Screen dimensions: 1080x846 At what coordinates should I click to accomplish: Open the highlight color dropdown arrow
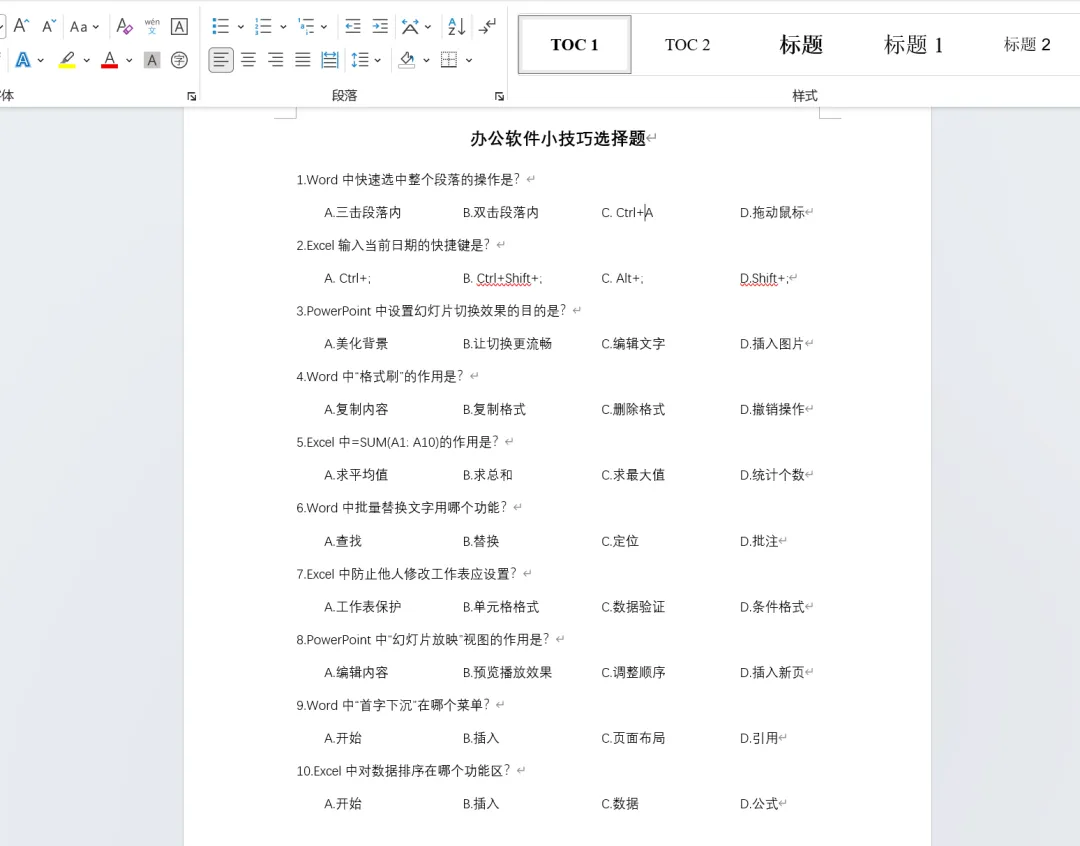[x=86, y=61]
